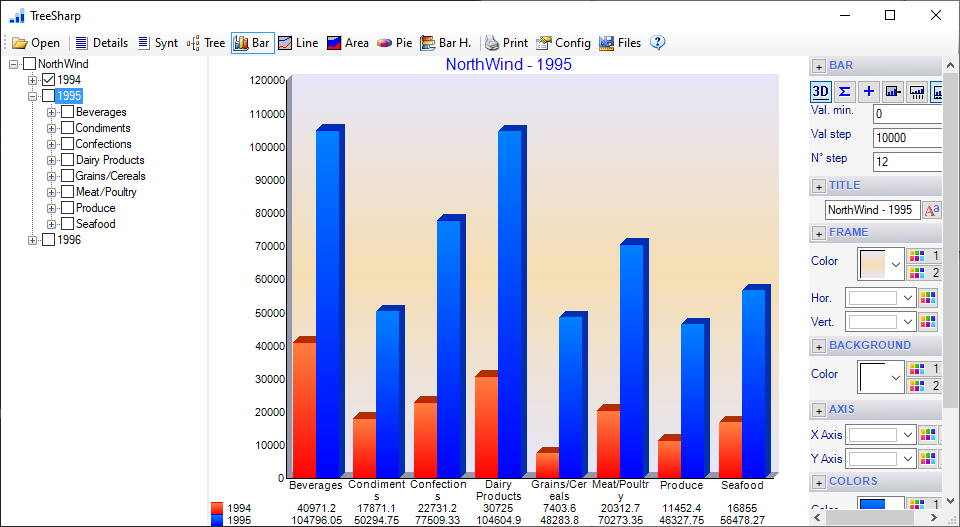Open palette for Vert. grid color
This screenshot has width=960, height=527.
[928, 321]
